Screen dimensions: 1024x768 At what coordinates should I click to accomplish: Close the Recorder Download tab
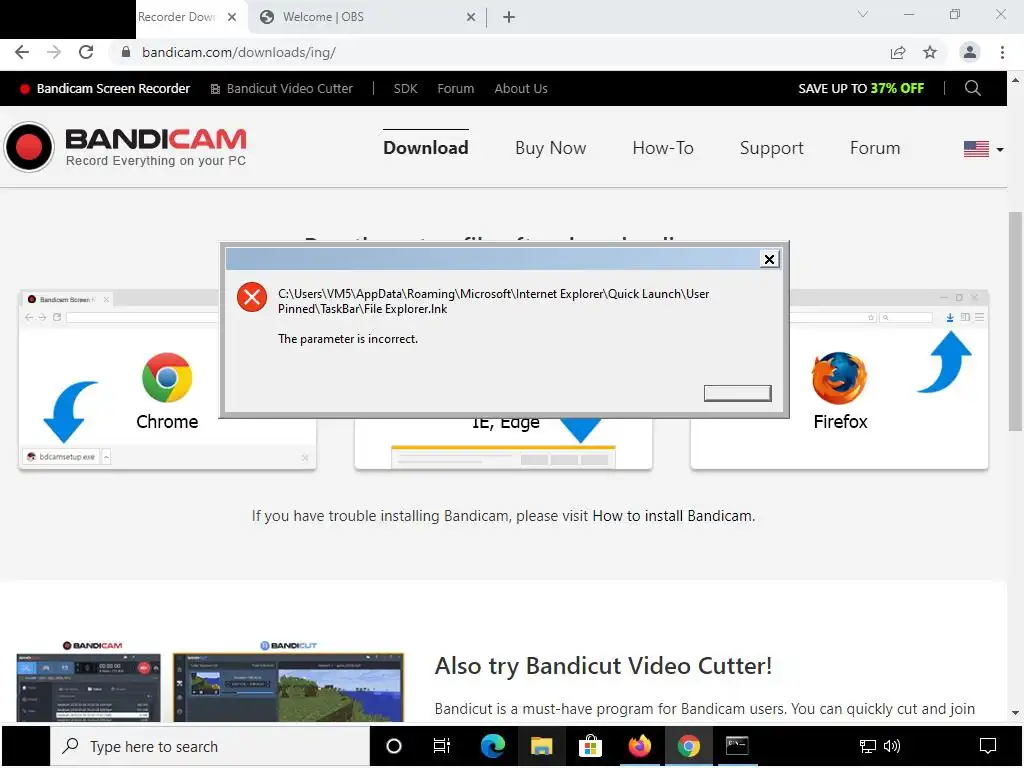click(232, 17)
